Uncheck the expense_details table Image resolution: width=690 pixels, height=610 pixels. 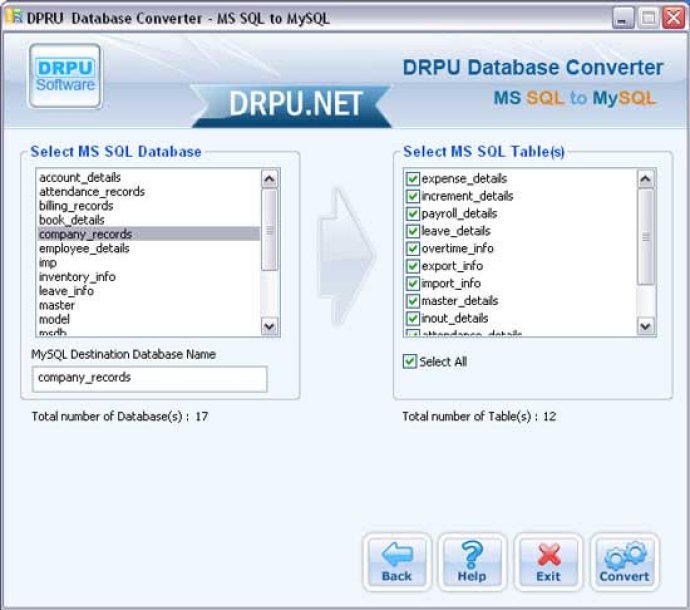412,179
